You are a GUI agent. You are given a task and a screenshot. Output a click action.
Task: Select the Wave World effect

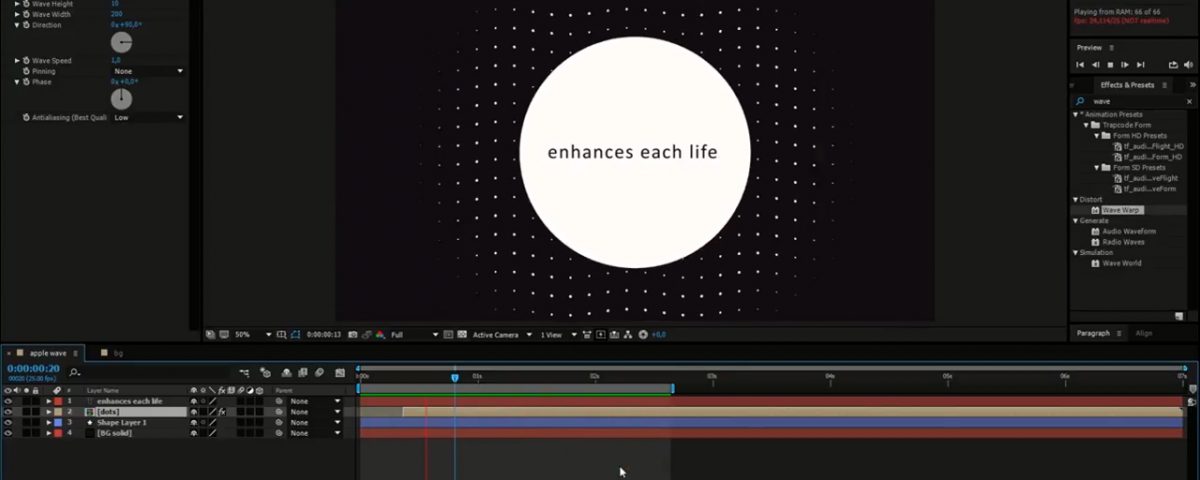[1122, 263]
